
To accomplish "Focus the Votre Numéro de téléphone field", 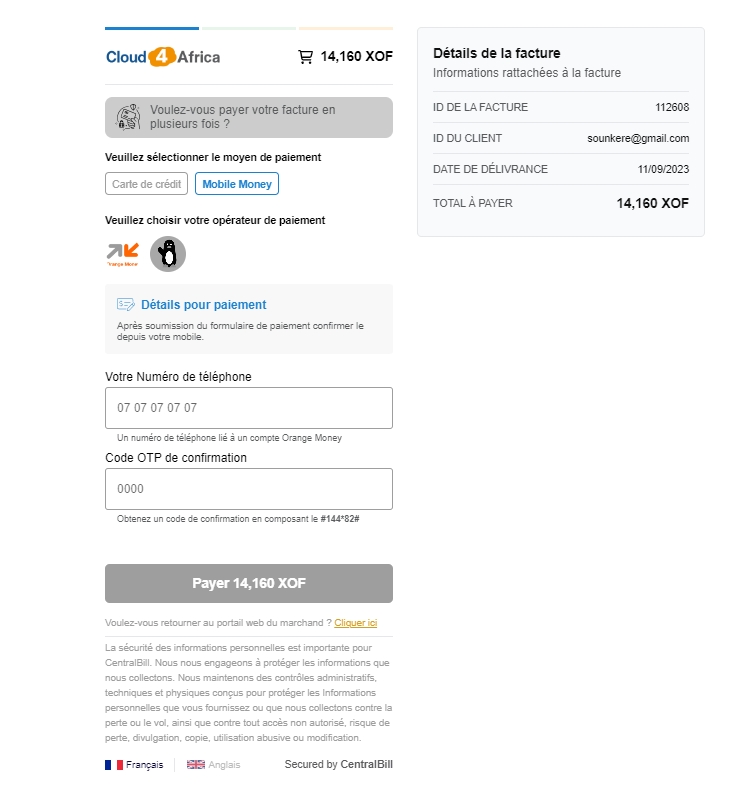I will pos(249,408).
